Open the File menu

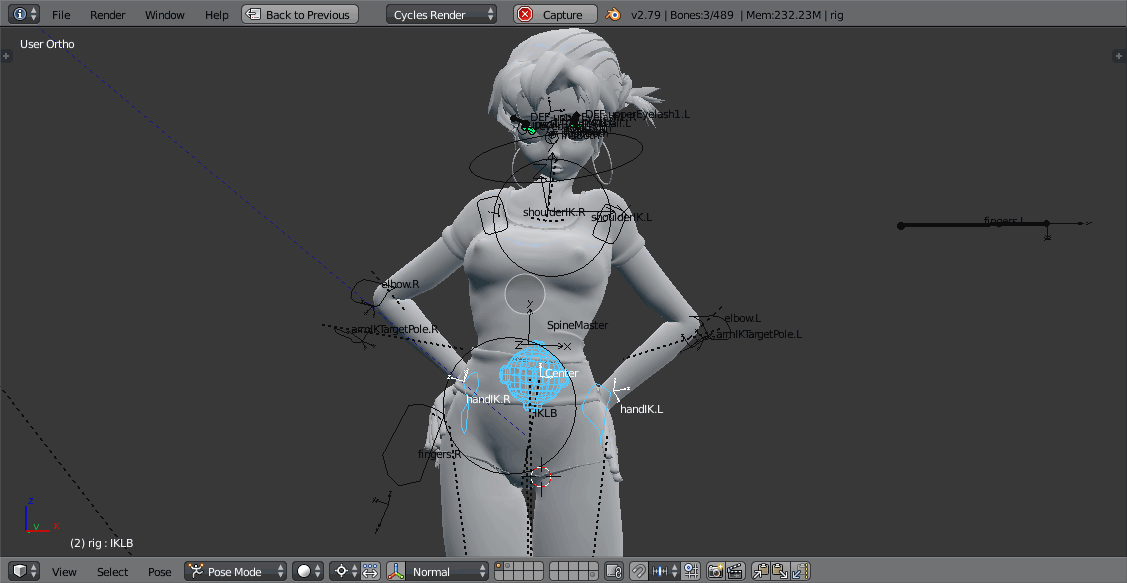click(x=61, y=15)
